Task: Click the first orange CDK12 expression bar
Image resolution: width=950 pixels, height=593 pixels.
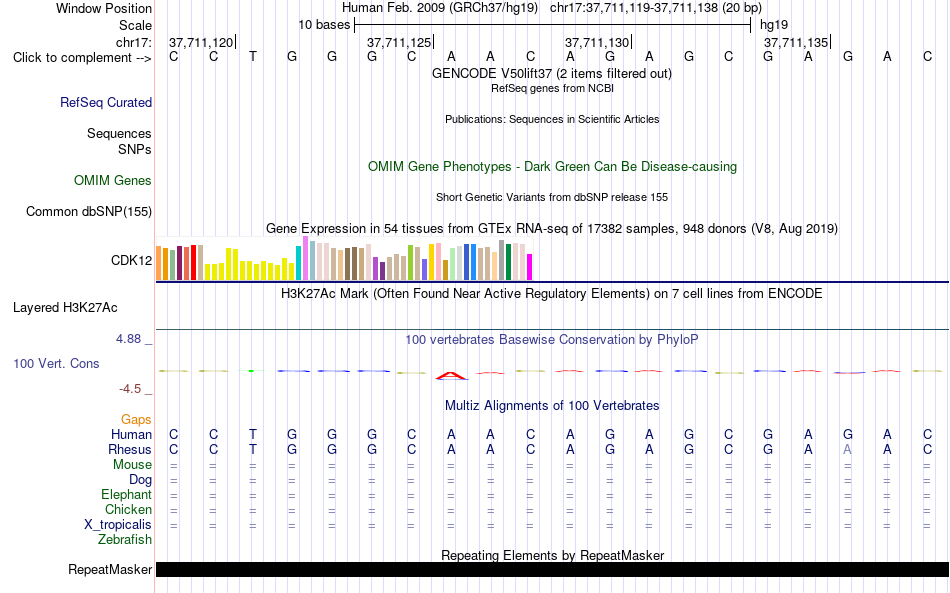Action: pos(159,263)
